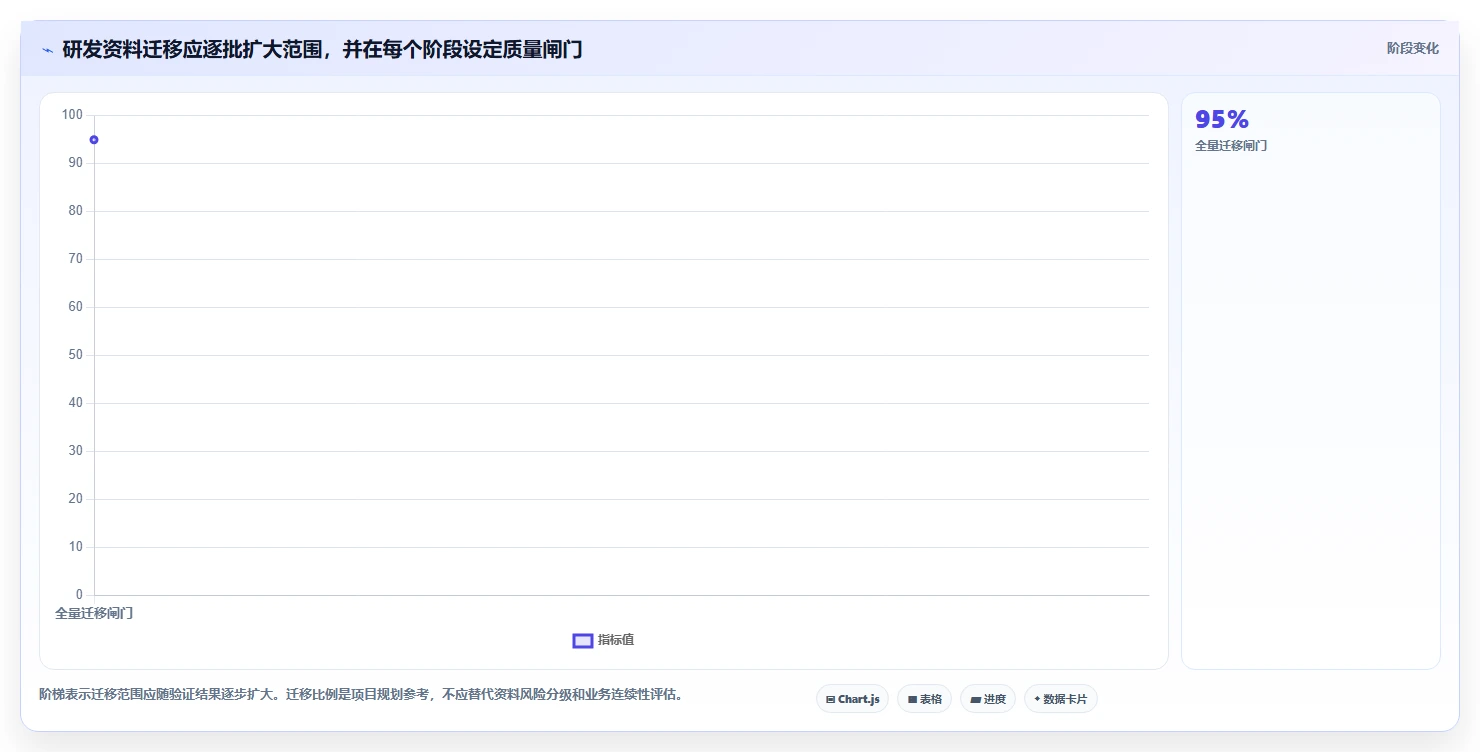
Task: Click the lightning icon beside the title
Action: coord(48,50)
